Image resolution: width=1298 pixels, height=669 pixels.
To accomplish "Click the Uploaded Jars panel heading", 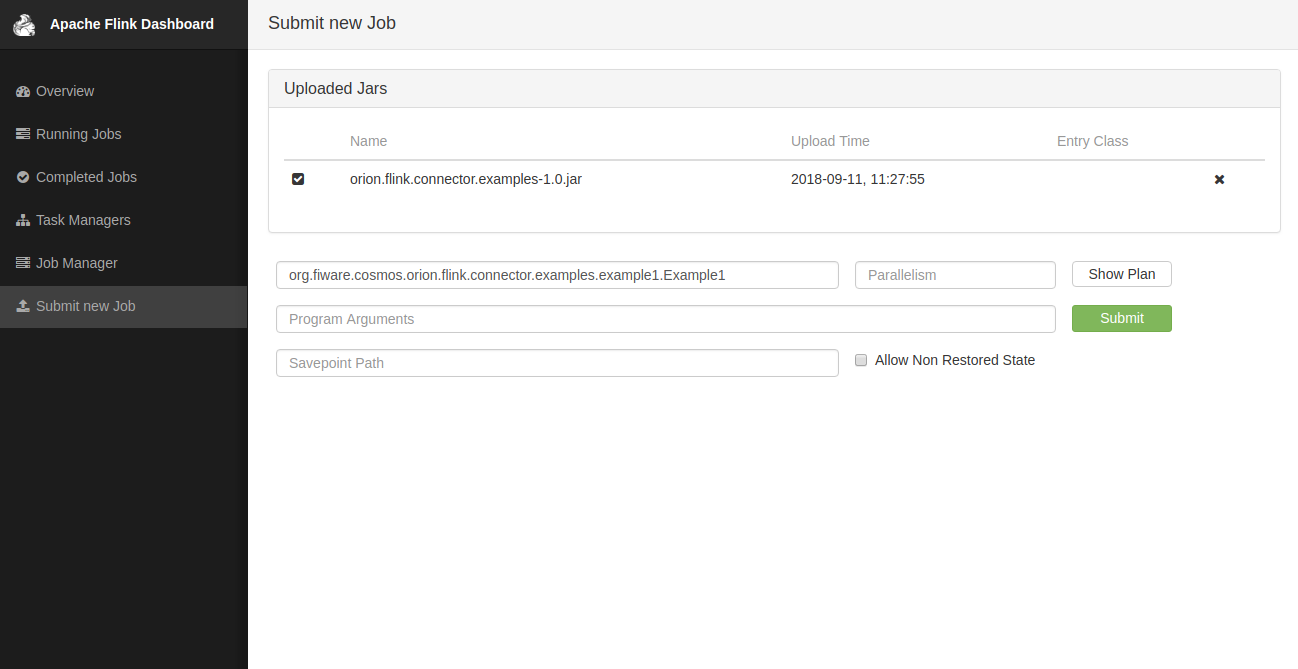I will coord(335,88).
